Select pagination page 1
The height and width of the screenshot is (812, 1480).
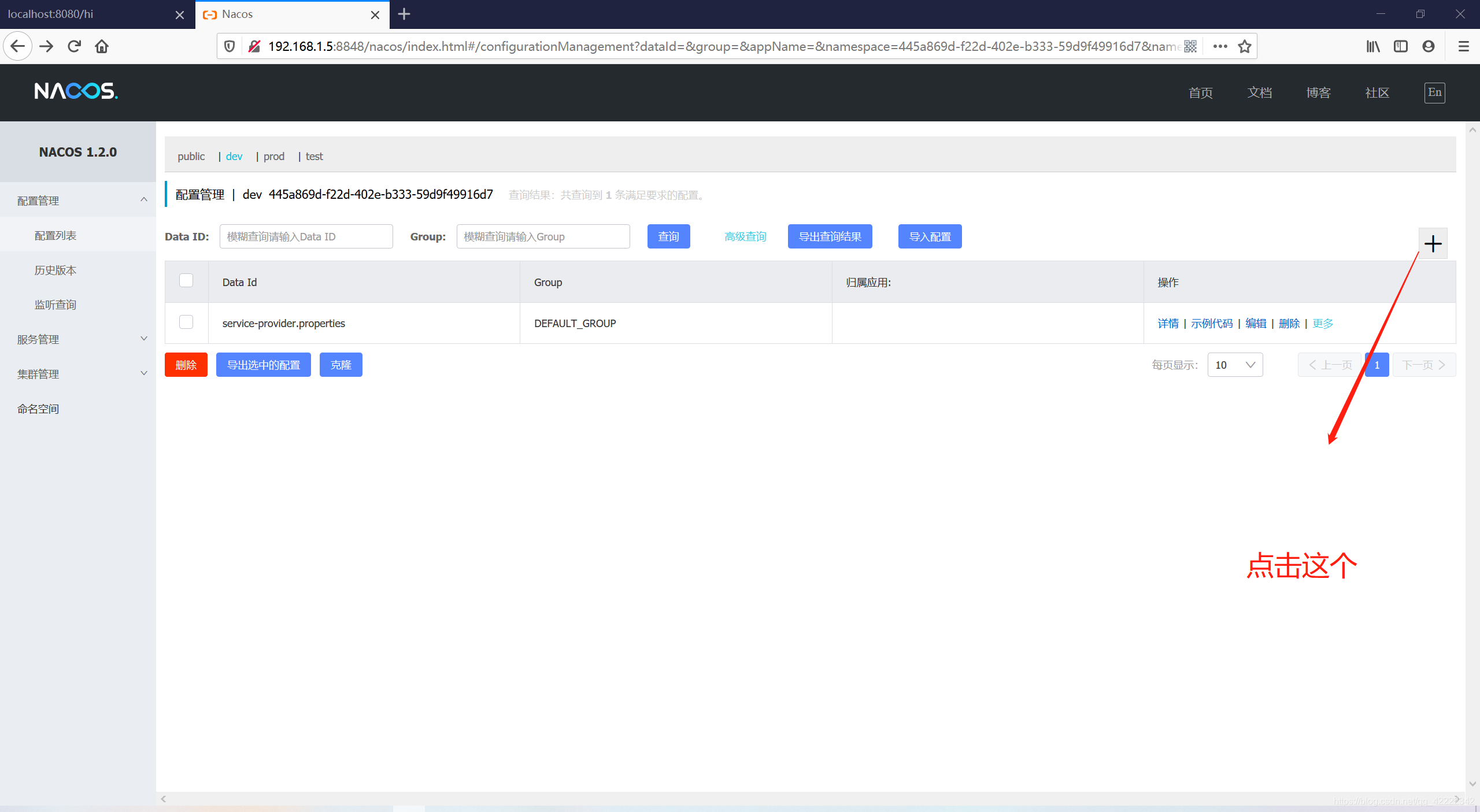point(1377,365)
